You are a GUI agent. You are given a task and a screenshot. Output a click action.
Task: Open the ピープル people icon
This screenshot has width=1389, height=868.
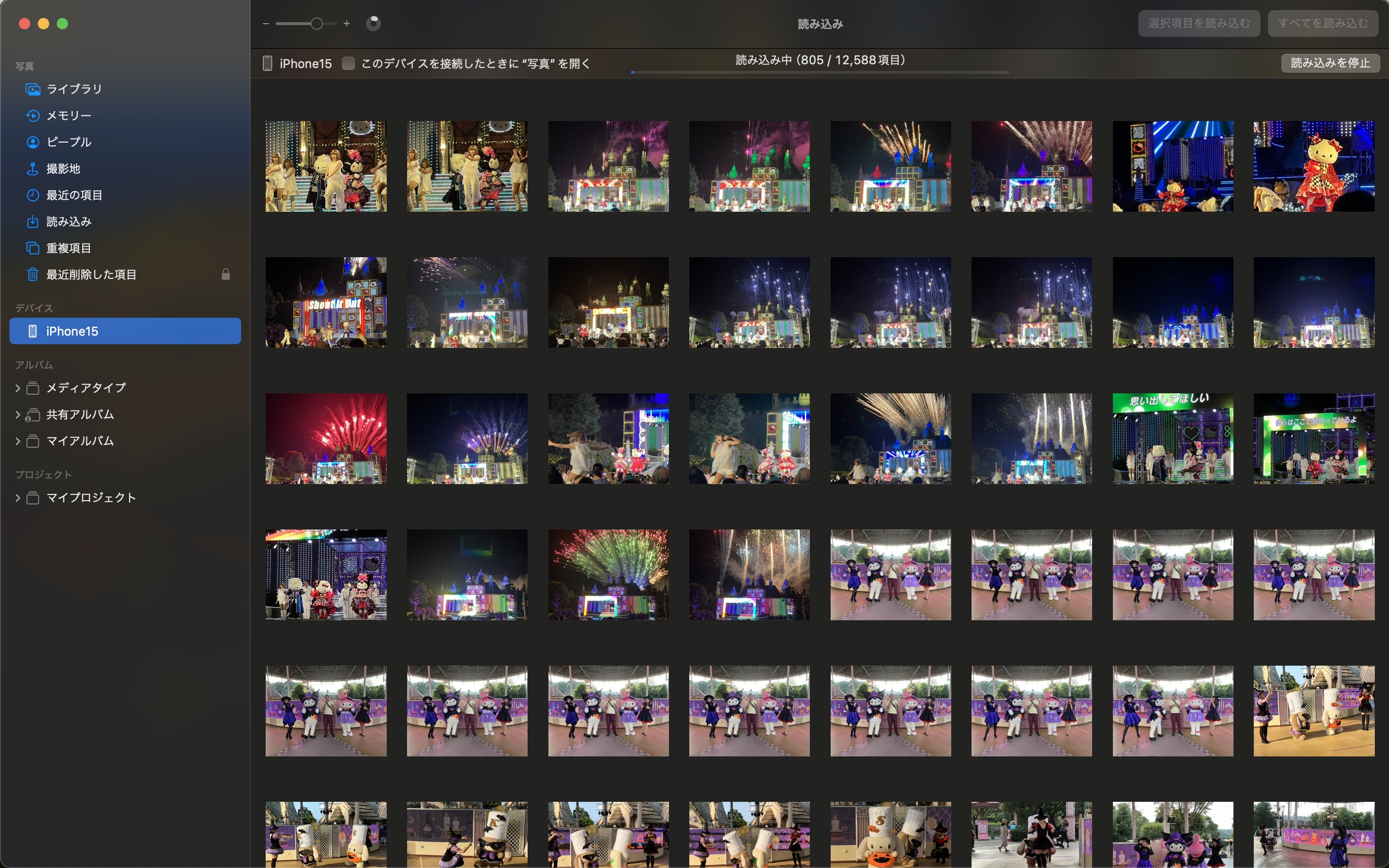33,142
